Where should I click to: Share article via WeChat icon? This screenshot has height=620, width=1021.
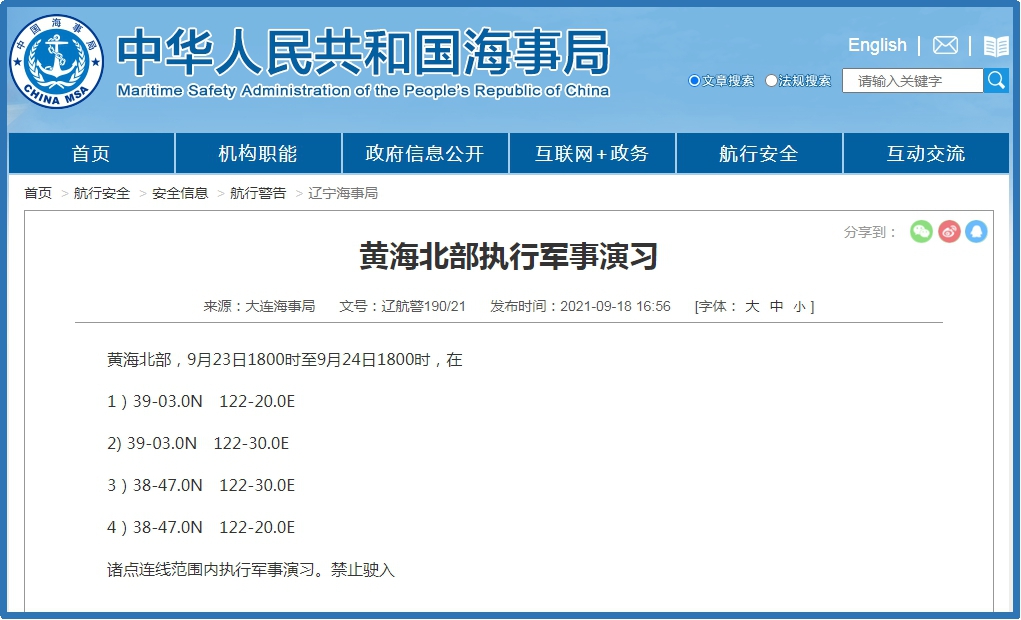pos(921,232)
